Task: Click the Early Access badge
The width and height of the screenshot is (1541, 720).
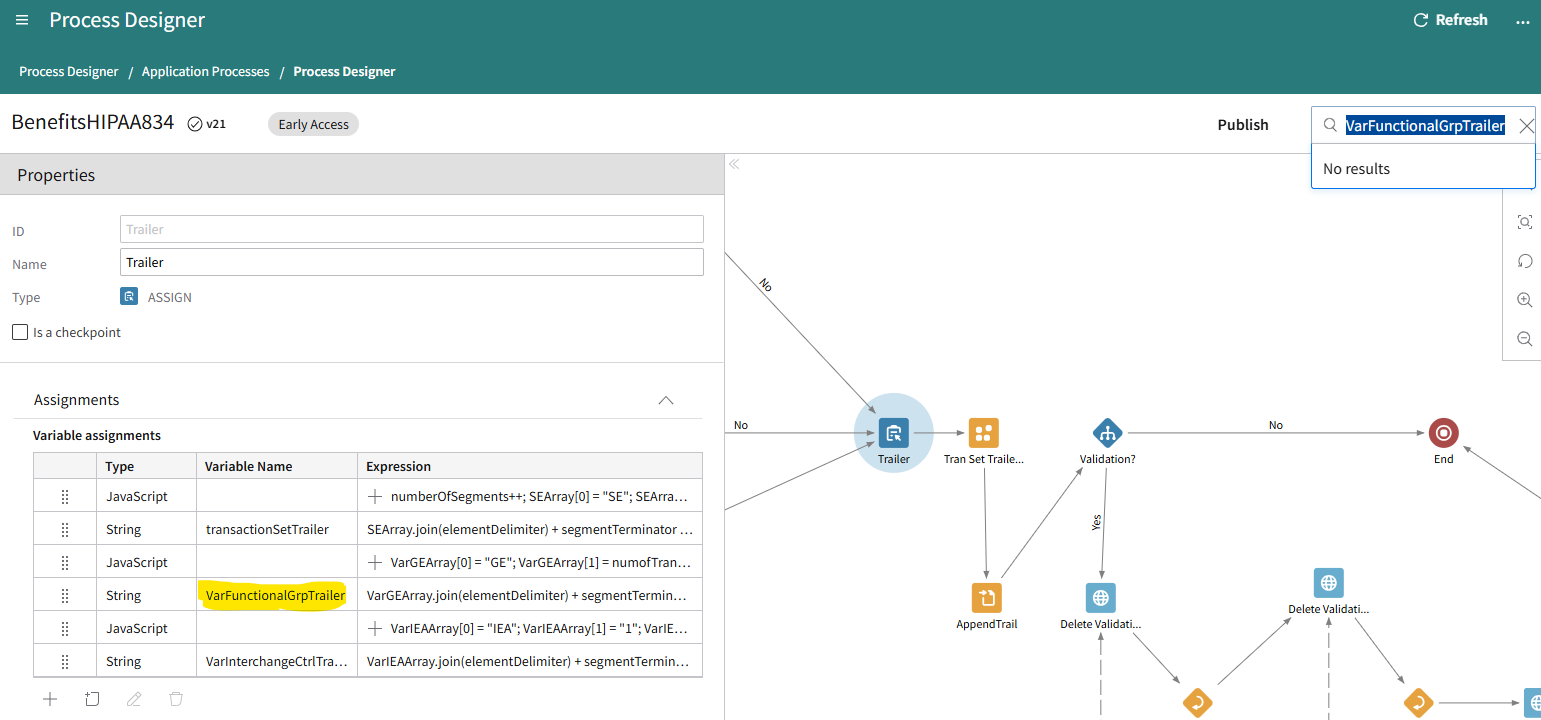Action: 313,125
